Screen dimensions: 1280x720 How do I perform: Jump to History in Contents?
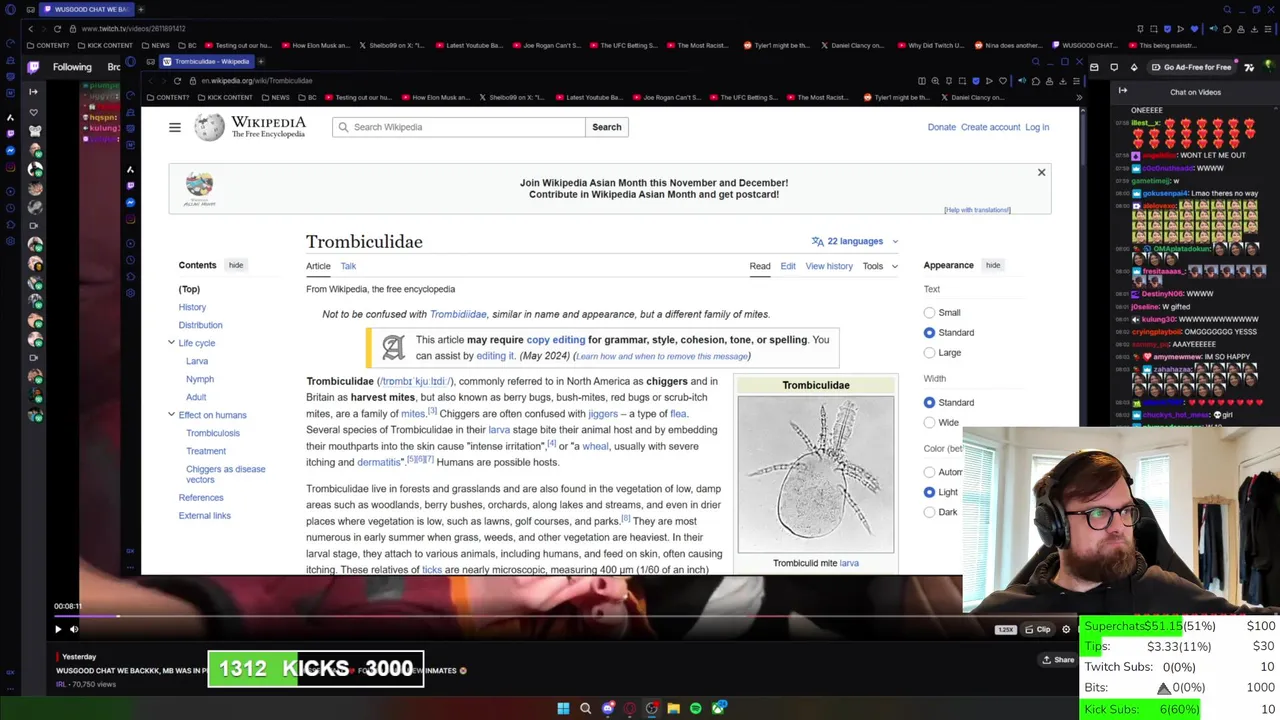pyautogui.click(x=192, y=307)
